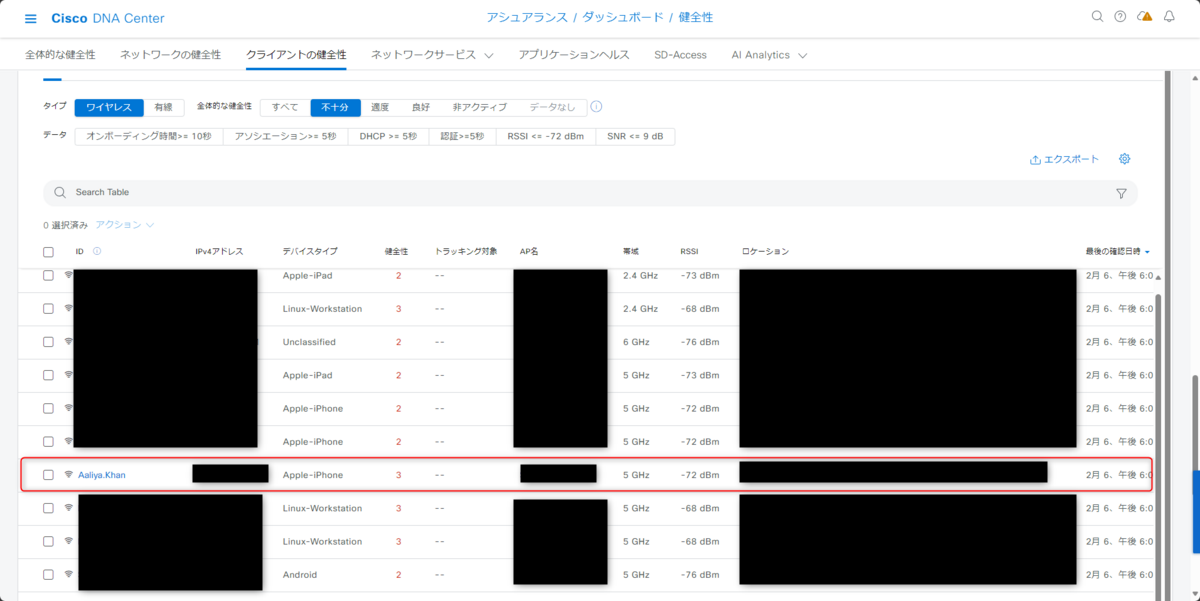Click the IPv4アドレス column header
This screenshot has width=1200, height=601.
pos(219,252)
